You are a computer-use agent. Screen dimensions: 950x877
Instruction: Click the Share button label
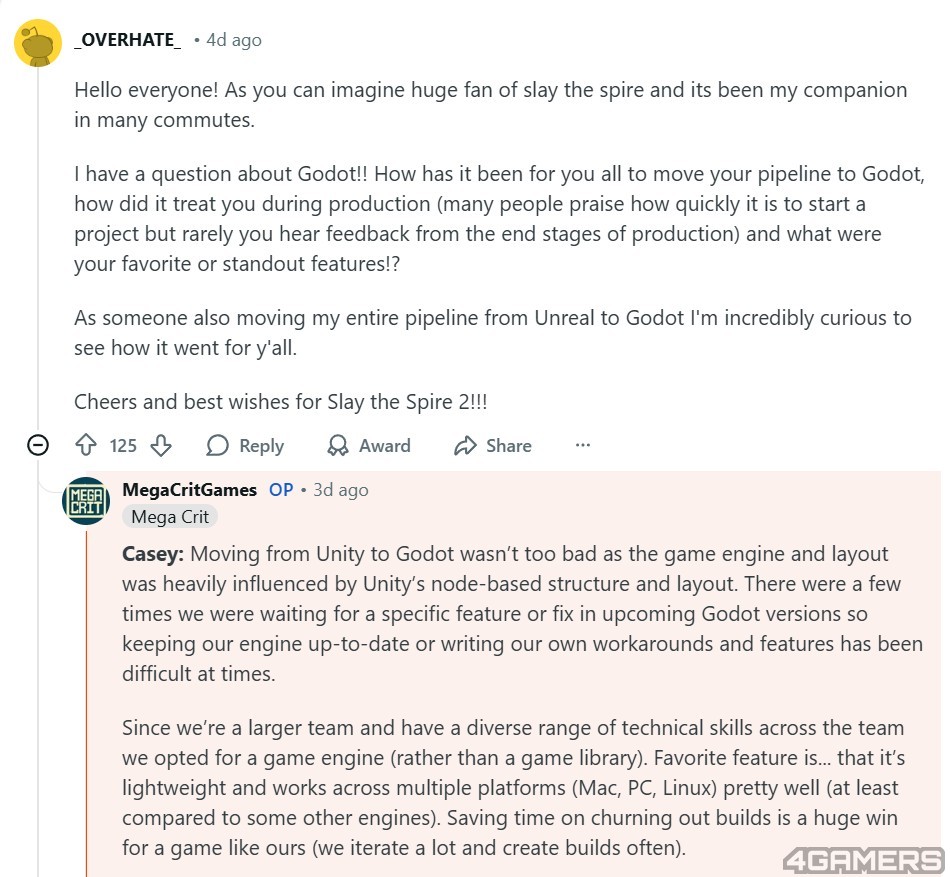click(x=508, y=446)
